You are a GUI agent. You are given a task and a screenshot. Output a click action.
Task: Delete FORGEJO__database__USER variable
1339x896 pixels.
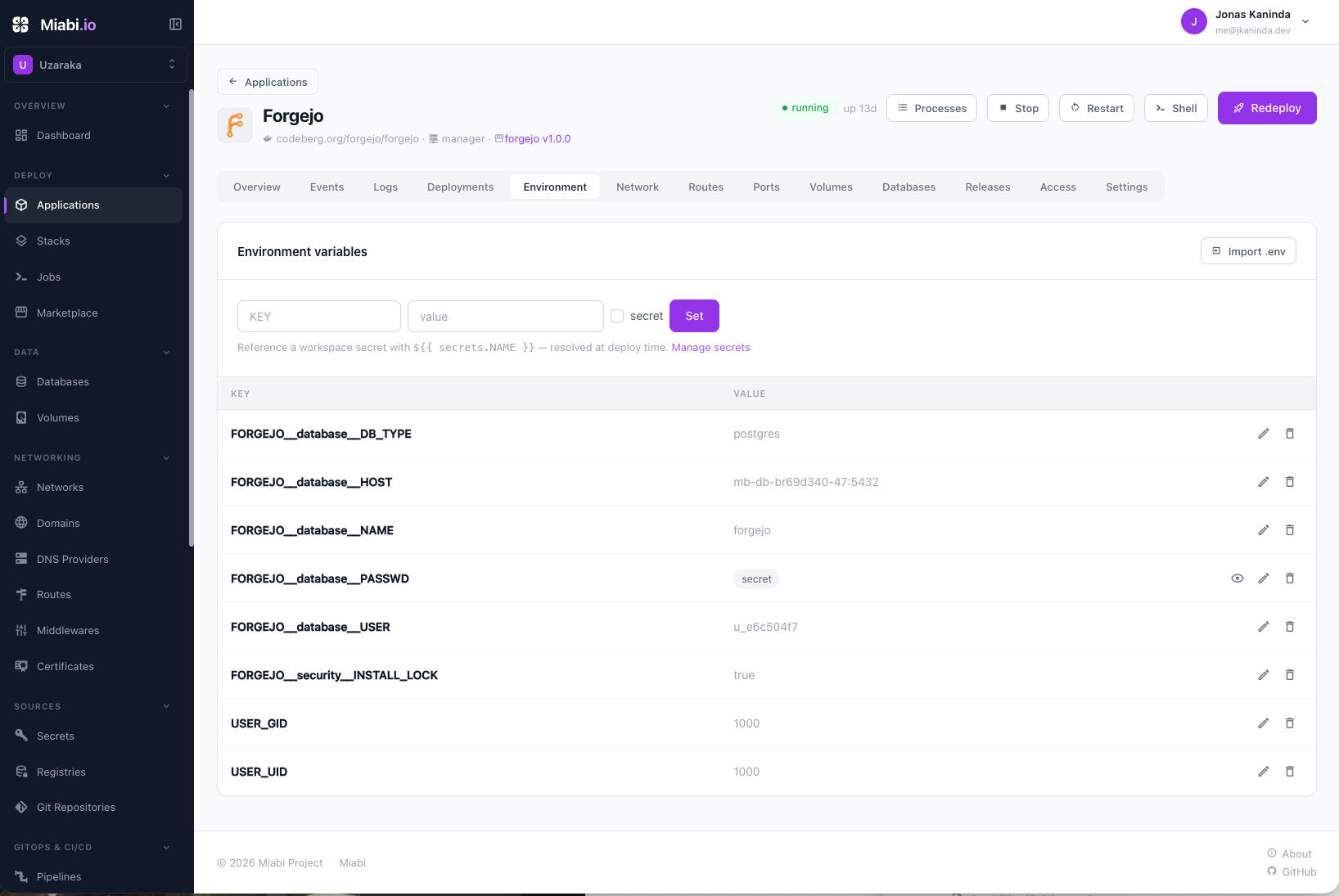tap(1290, 627)
